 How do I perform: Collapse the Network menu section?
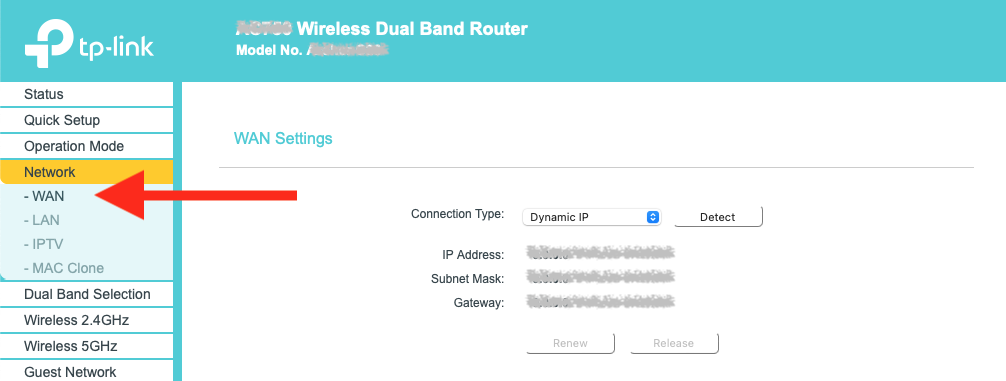pos(87,172)
